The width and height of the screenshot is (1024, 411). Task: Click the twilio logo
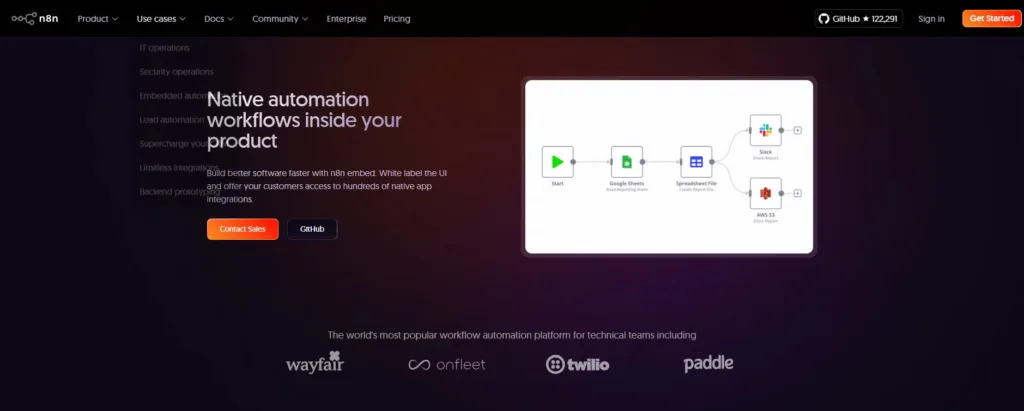click(577, 365)
